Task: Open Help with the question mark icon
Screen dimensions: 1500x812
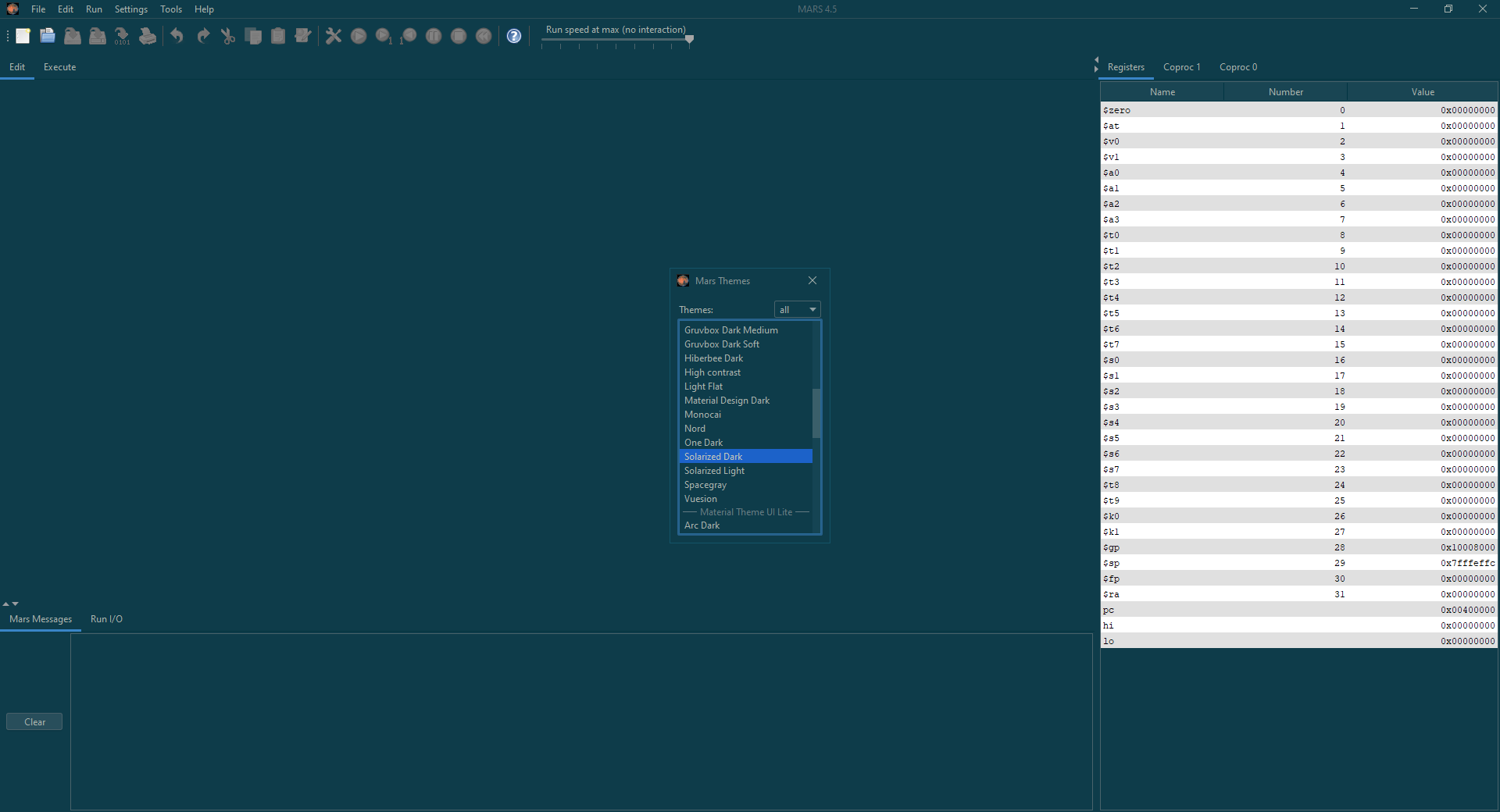Action: pyautogui.click(x=514, y=36)
